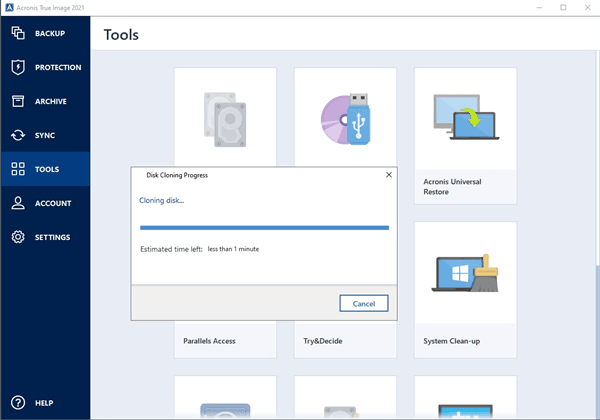Maximize the Acronis True Image window
The width and height of the screenshot is (600, 420).
pyautogui.click(x=563, y=8)
